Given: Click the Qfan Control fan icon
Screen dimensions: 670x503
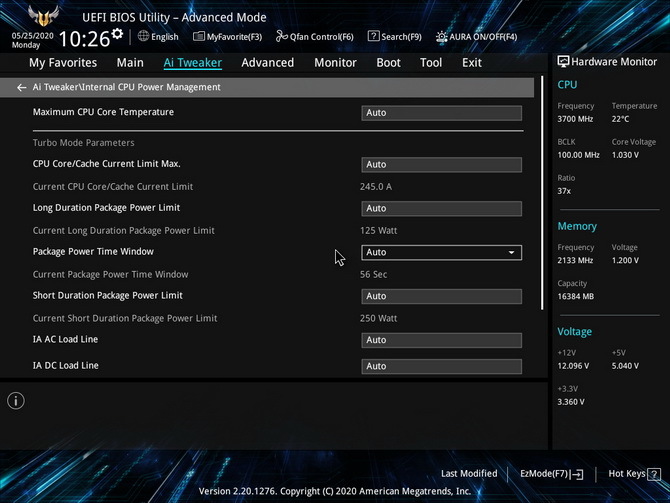Looking at the screenshot, I should click(x=282, y=36).
